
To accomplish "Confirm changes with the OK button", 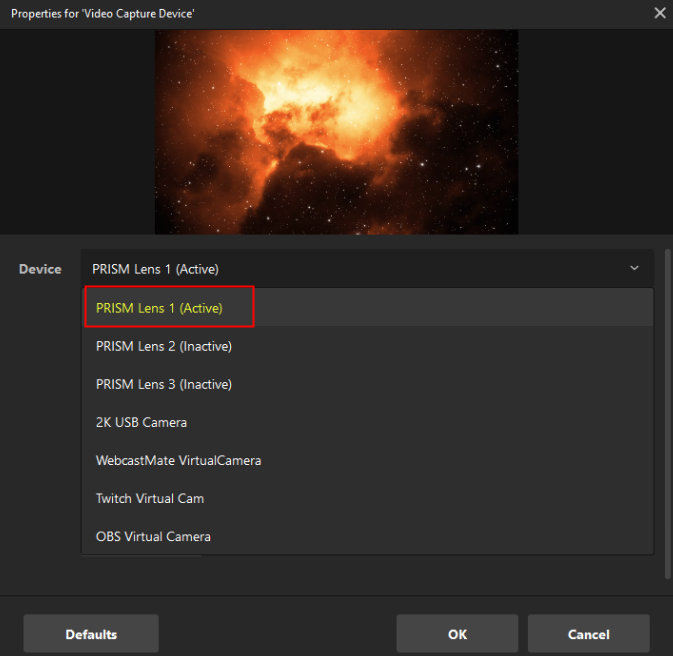I will tap(457, 634).
